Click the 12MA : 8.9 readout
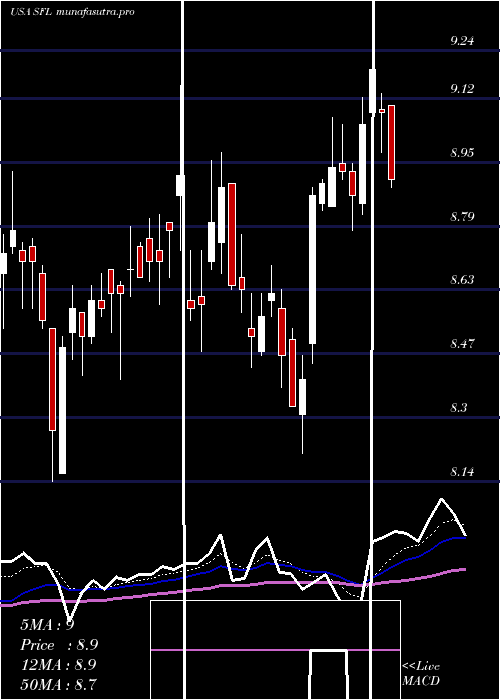Image resolution: width=500 pixels, height=700 pixels. [x=59, y=665]
